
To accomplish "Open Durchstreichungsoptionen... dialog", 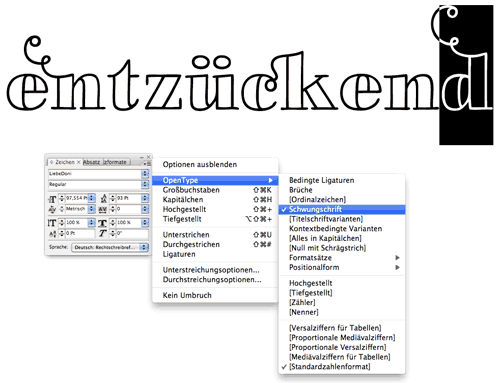I will tap(215, 279).
